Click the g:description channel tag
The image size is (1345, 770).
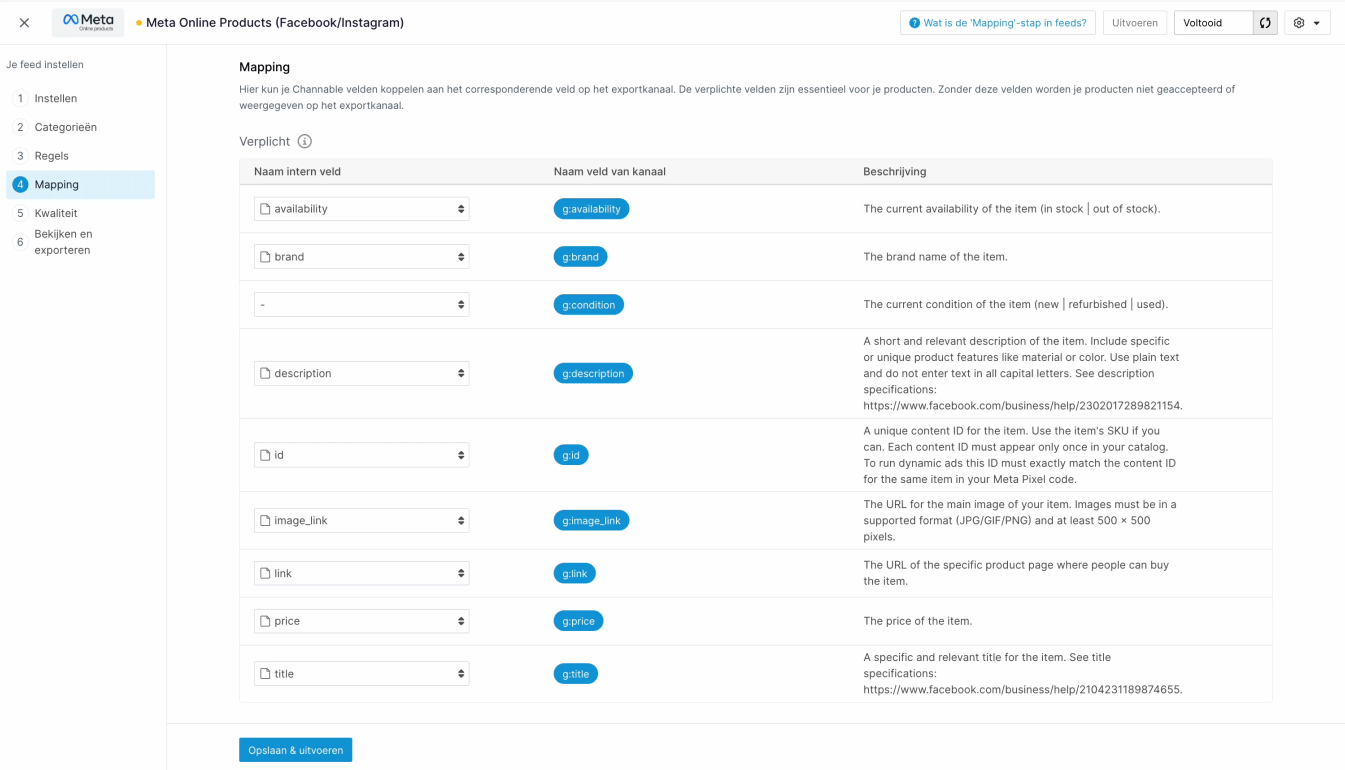(x=593, y=373)
